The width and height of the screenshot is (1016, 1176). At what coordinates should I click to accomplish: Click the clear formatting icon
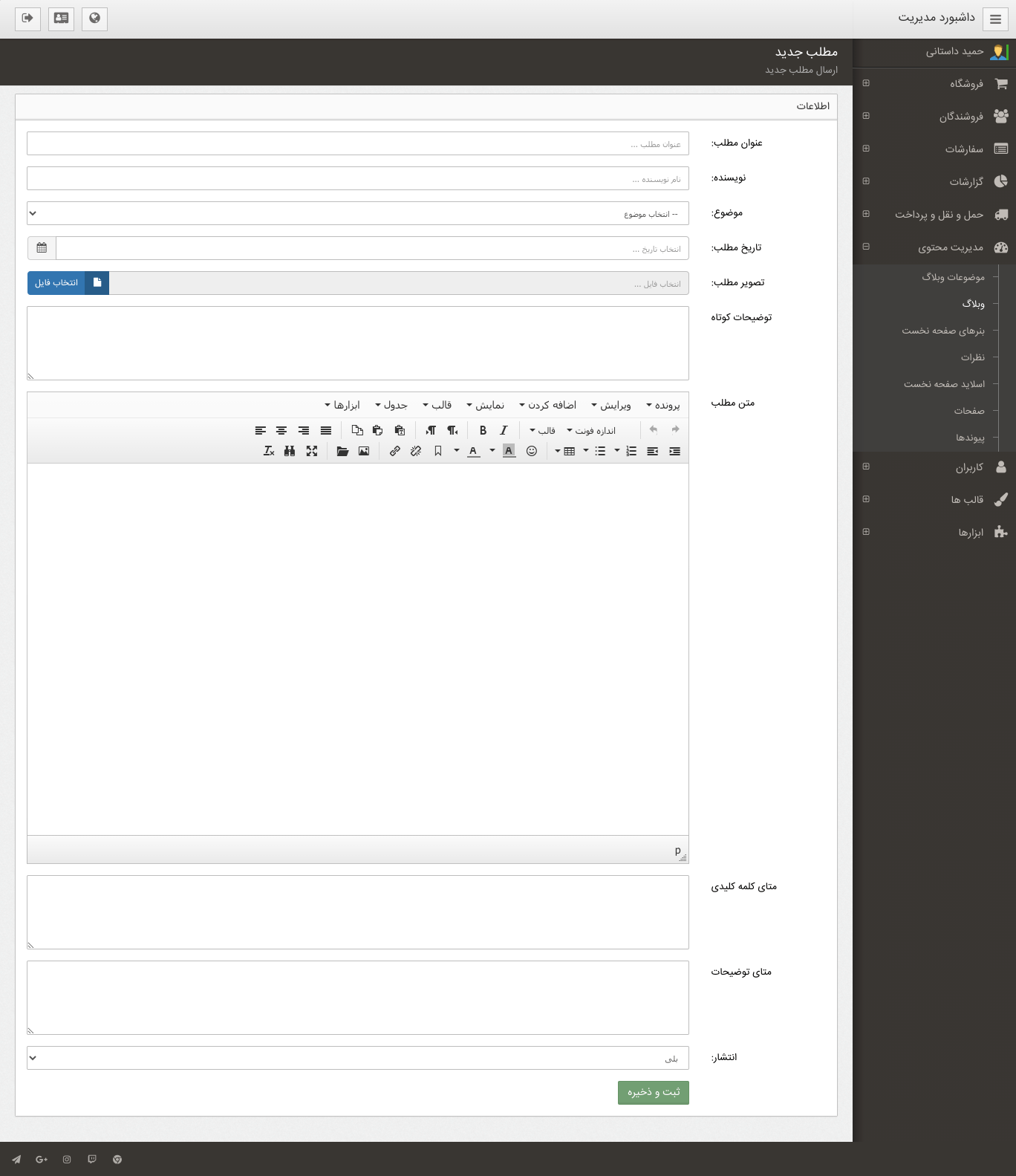tap(269, 451)
